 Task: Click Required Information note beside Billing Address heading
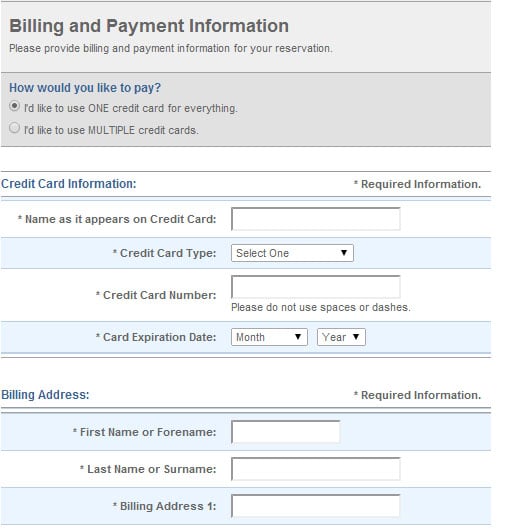[417, 395]
